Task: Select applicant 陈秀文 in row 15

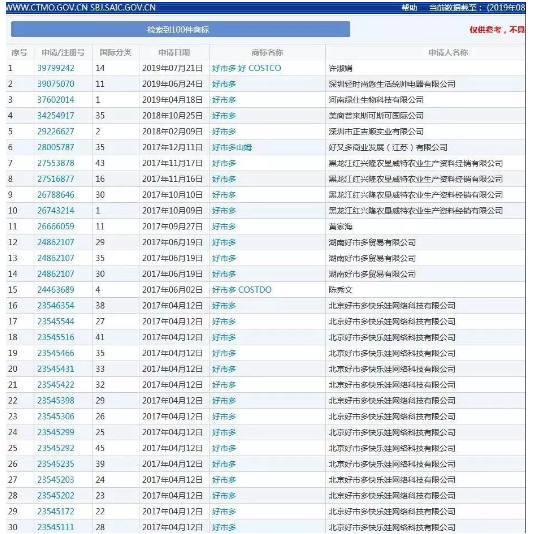Action: 340,290
